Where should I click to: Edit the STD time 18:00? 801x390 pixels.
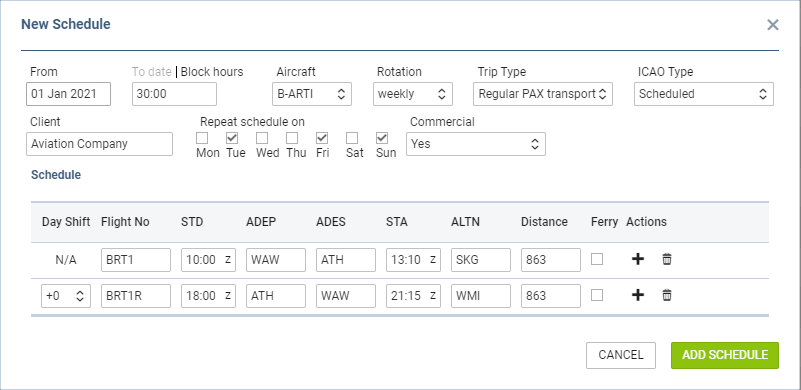click(208, 295)
